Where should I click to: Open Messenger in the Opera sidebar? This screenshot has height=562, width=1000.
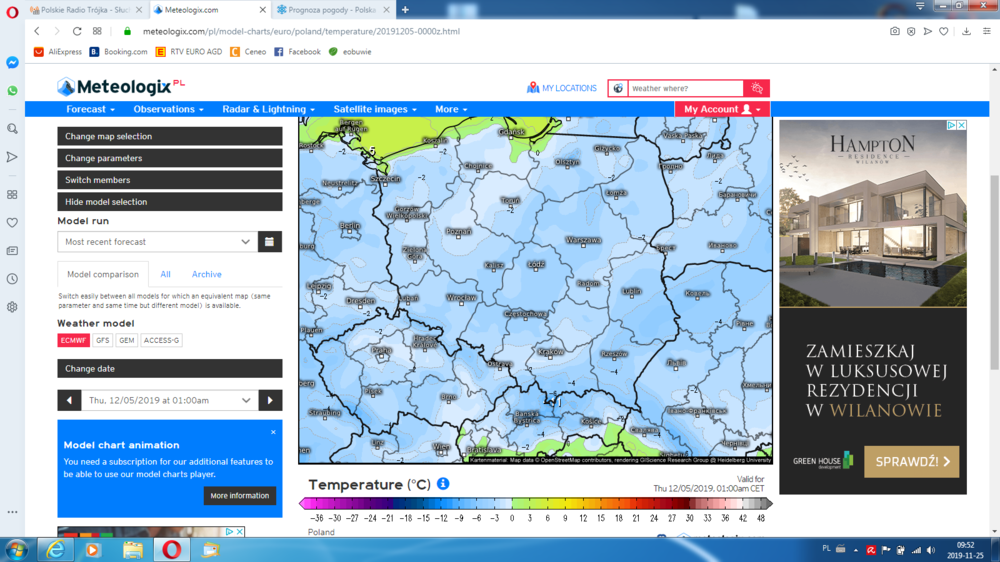click(x=12, y=63)
